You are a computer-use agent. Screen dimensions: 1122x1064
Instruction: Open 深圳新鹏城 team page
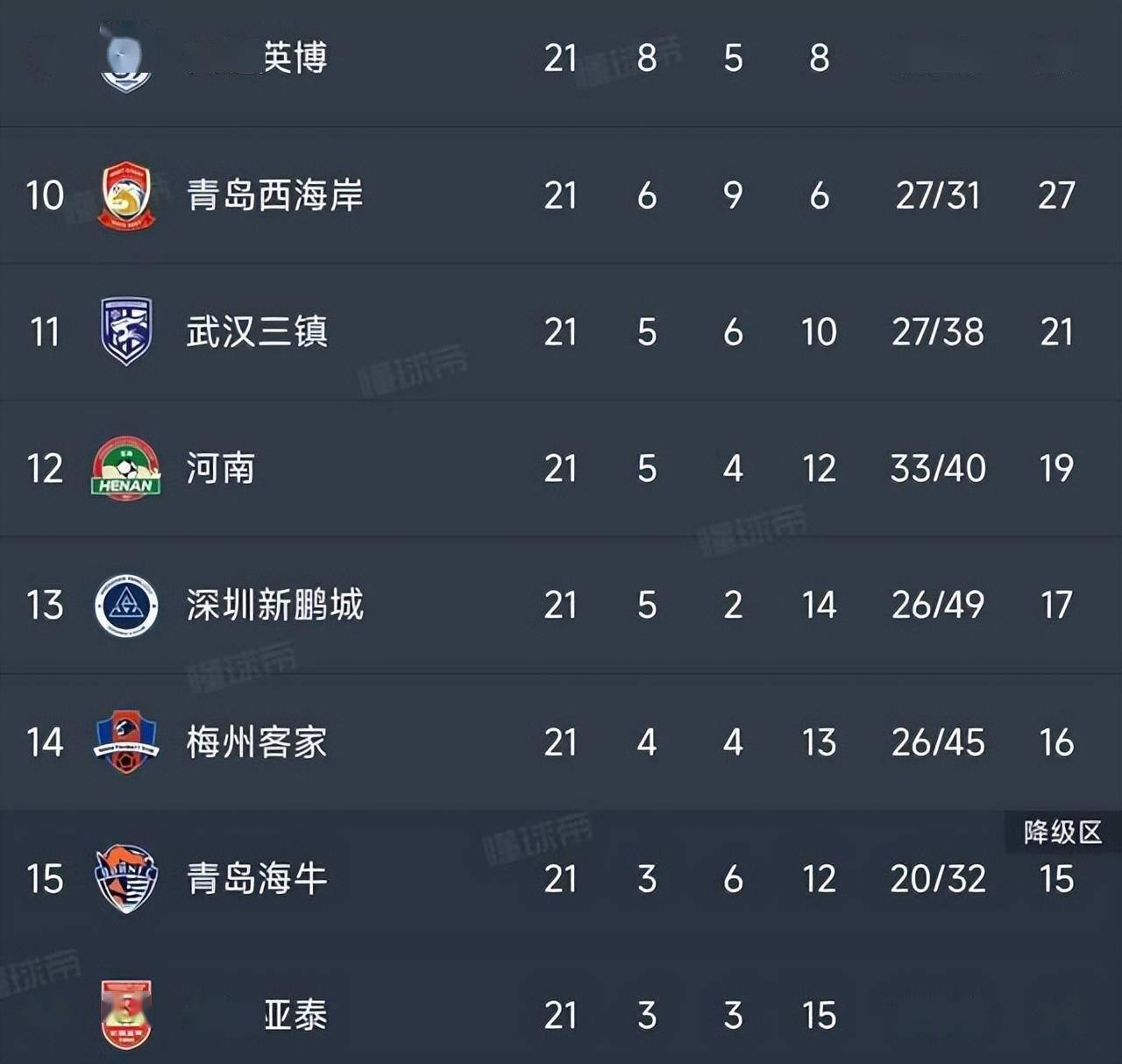pos(274,606)
